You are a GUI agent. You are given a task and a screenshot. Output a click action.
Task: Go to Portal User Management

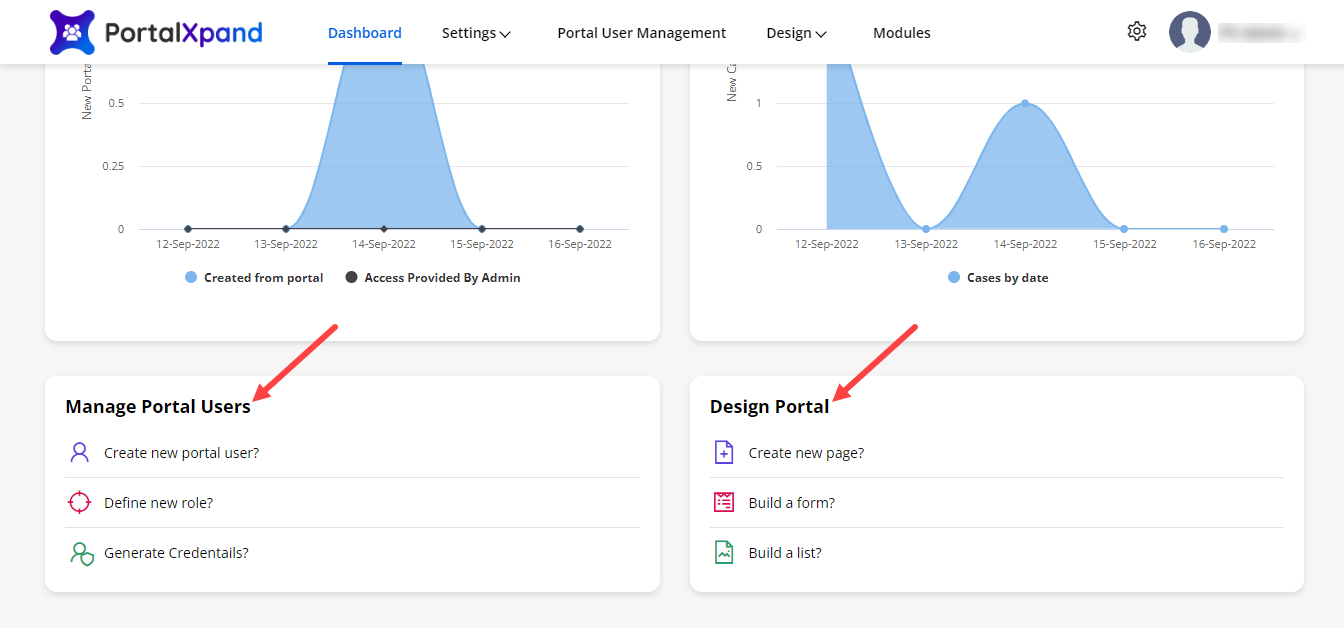pyautogui.click(x=641, y=33)
